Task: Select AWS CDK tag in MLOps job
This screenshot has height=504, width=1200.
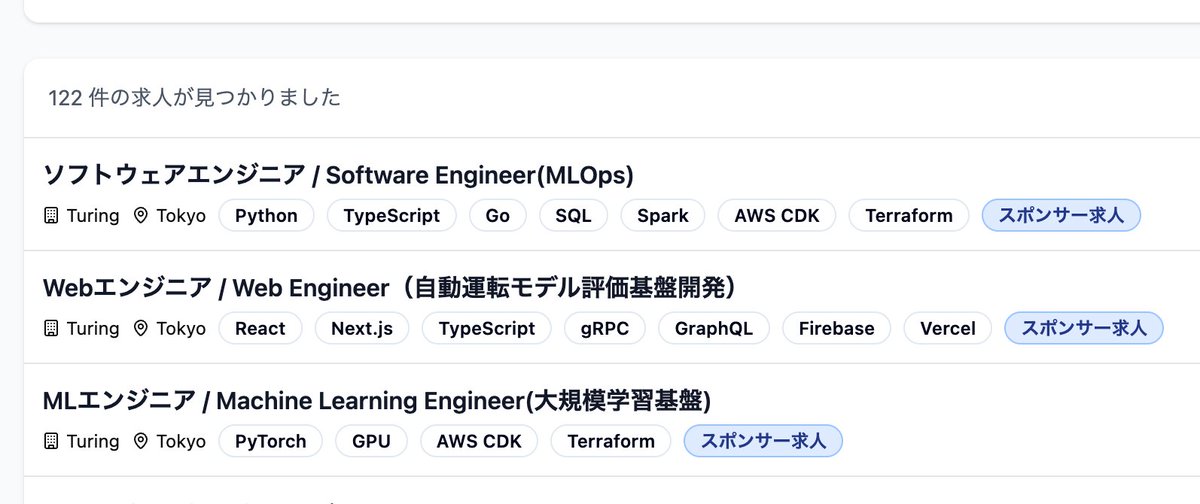Action: [777, 215]
